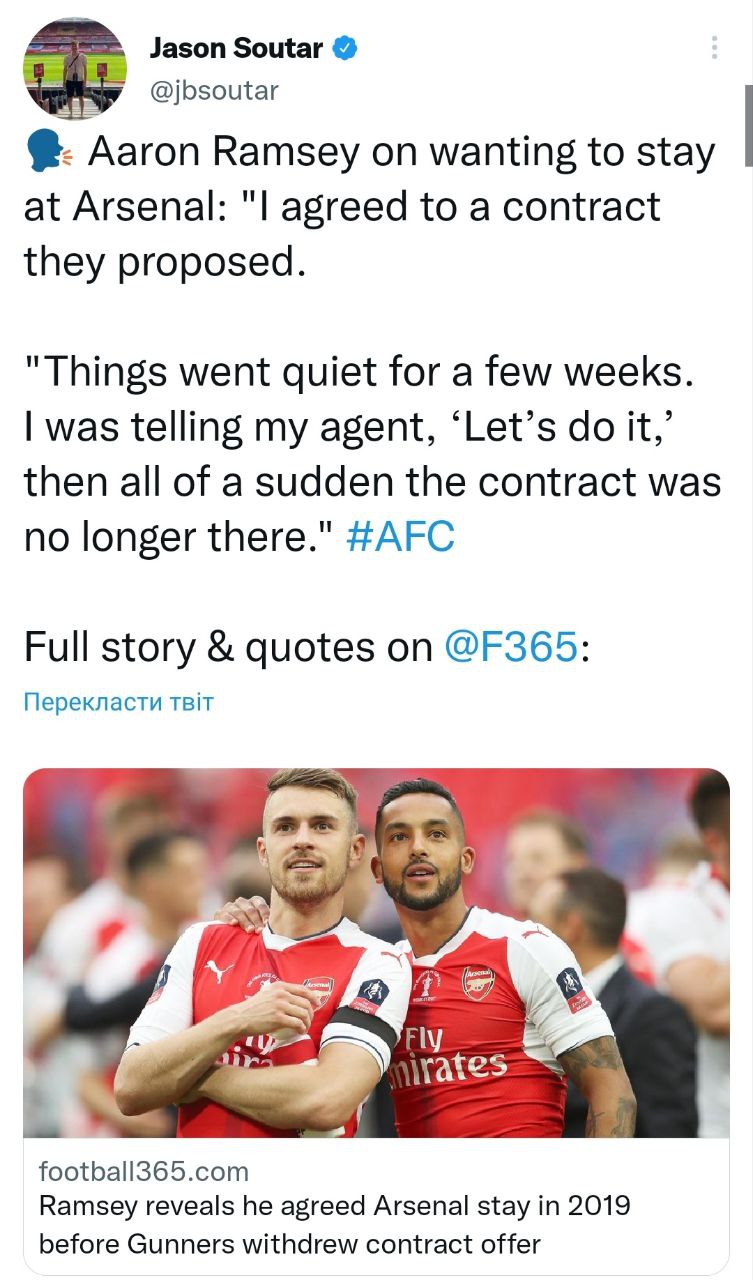Click the "Aaron Ramsey on wanting to stay" text
This screenshot has height=1280, width=753.
(400, 153)
